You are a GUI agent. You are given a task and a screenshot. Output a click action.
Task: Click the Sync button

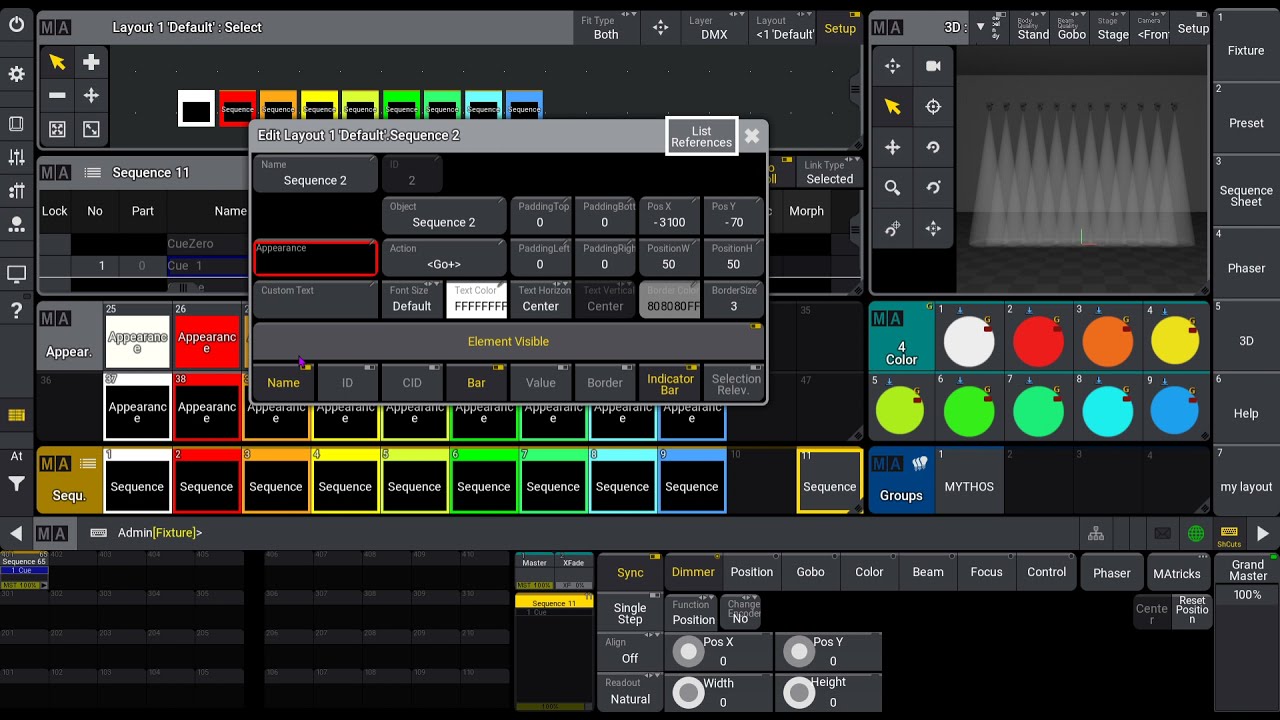click(x=630, y=572)
